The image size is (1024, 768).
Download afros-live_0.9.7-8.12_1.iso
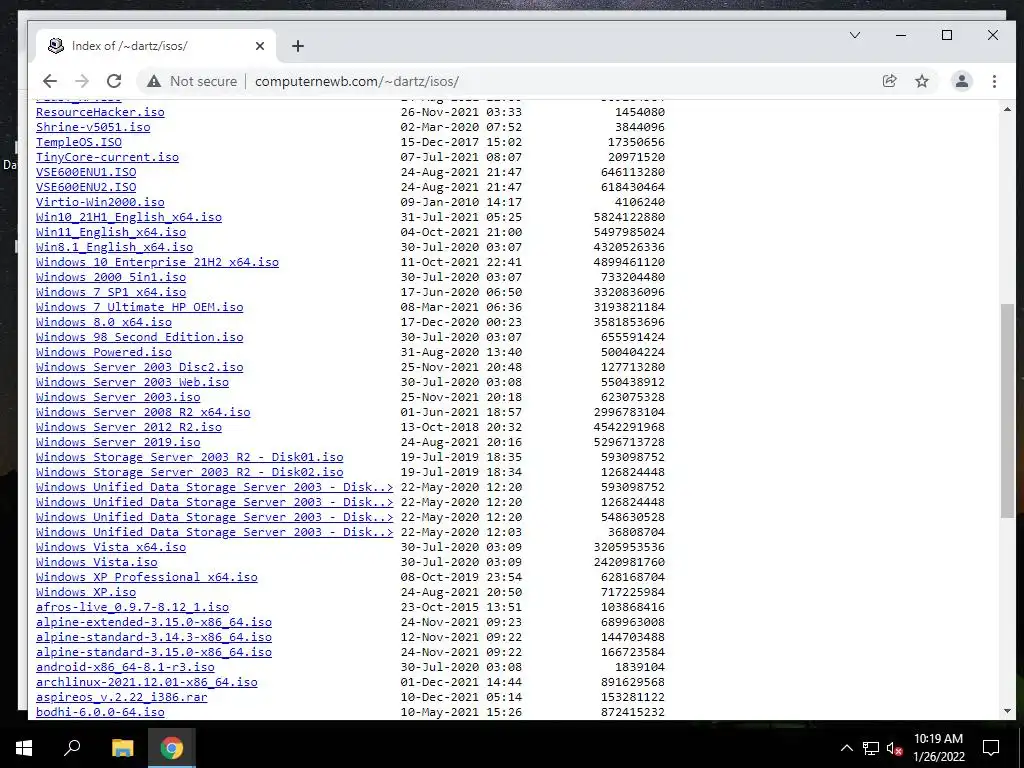[x=132, y=607]
